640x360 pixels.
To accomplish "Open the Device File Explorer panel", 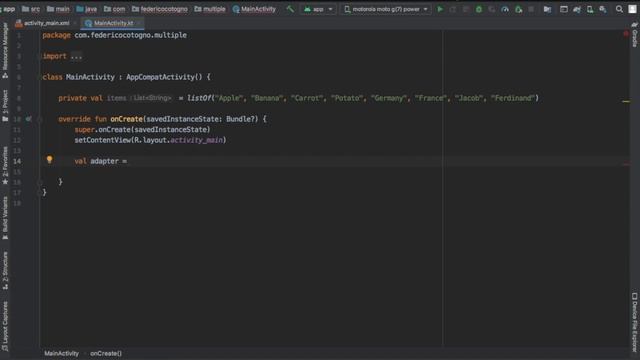I will tap(635, 322).
